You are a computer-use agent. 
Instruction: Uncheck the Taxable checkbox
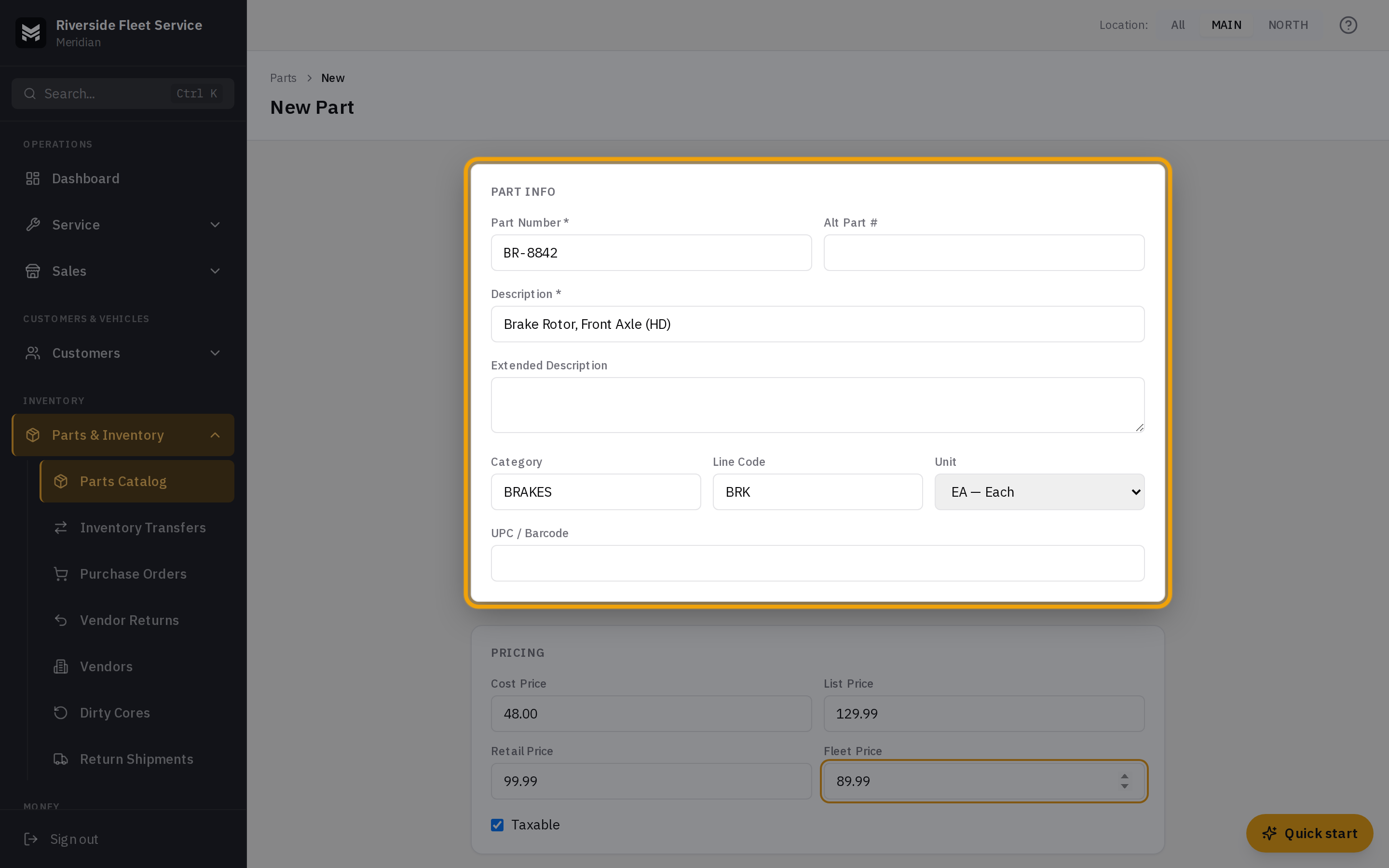[x=497, y=825]
